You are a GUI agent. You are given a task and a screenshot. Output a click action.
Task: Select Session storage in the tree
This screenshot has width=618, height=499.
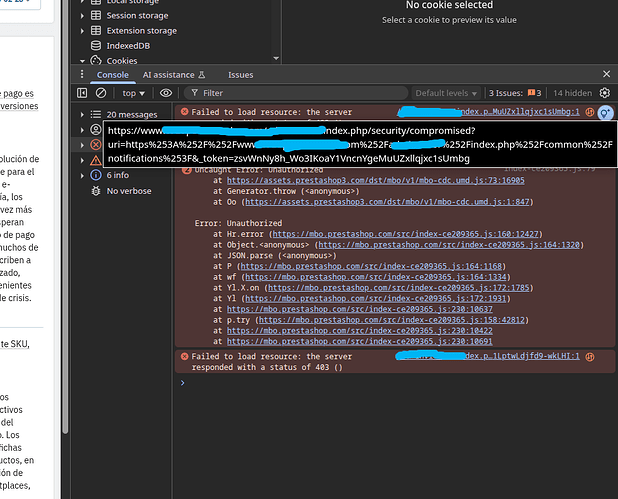[137, 15]
